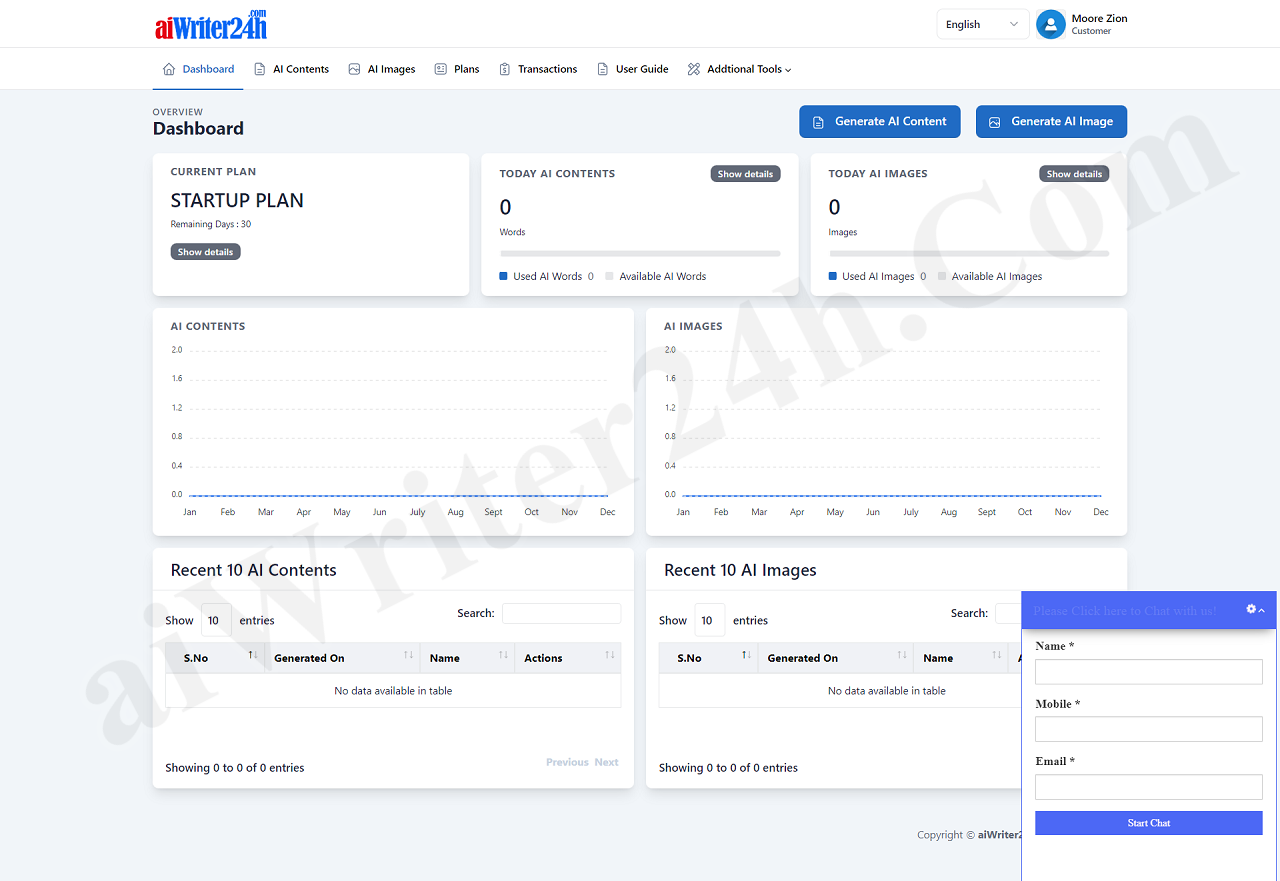
Task: Click the Transactions clipboard icon
Action: (x=505, y=69)
